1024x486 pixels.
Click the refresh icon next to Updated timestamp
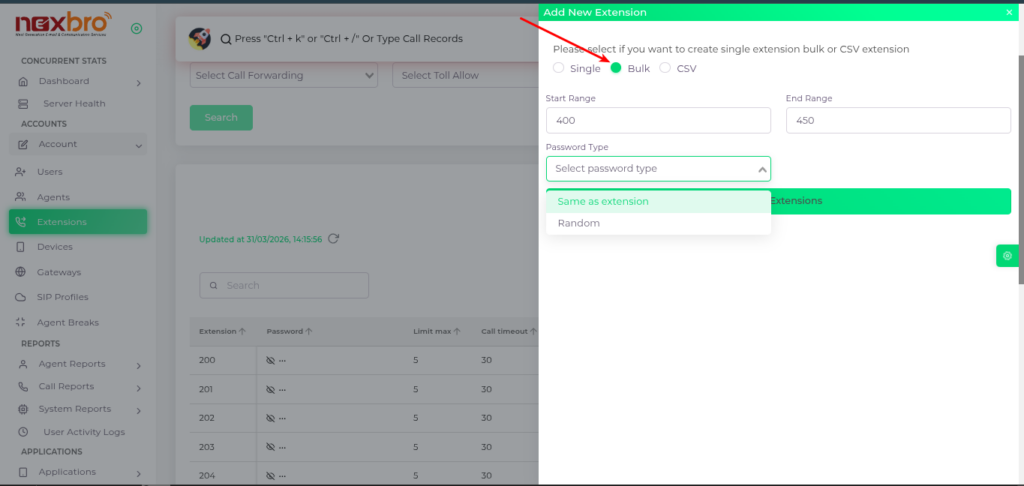(334, 239)
